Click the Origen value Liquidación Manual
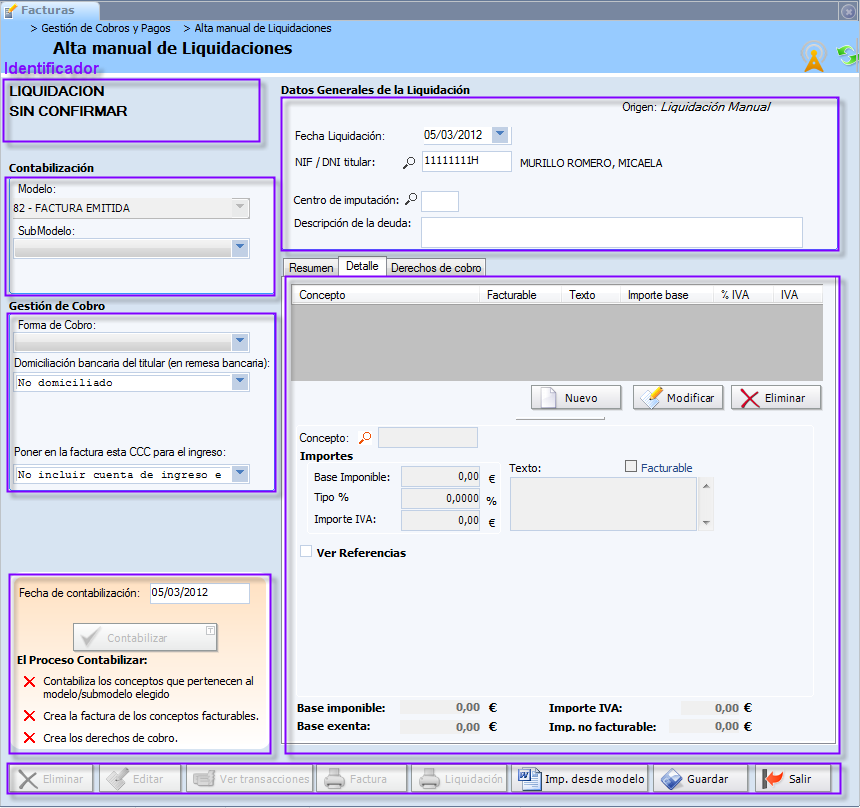The width and height of the screenshot is (860, 808). pyautogui.click(x=715, y=107)
